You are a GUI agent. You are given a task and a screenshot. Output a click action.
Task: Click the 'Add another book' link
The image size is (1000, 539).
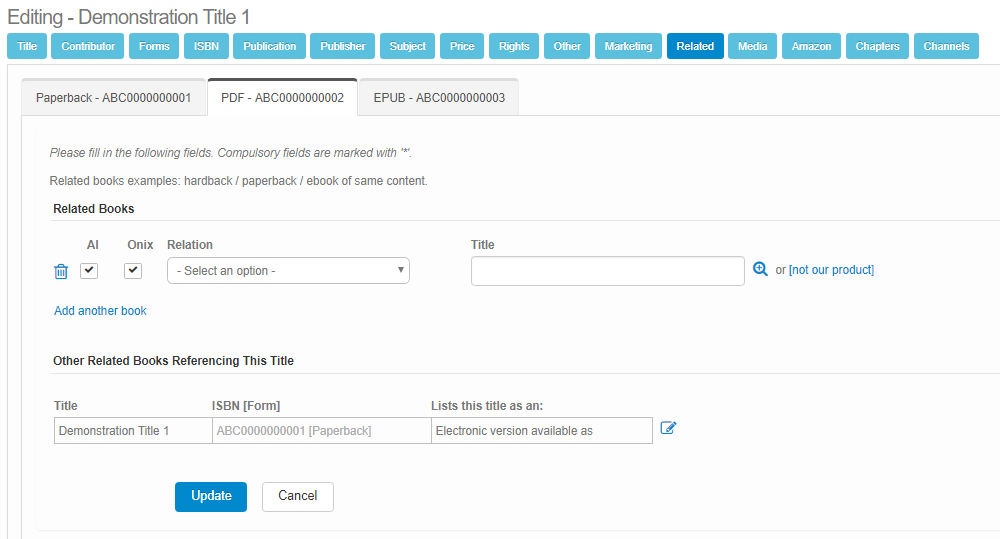100,311
